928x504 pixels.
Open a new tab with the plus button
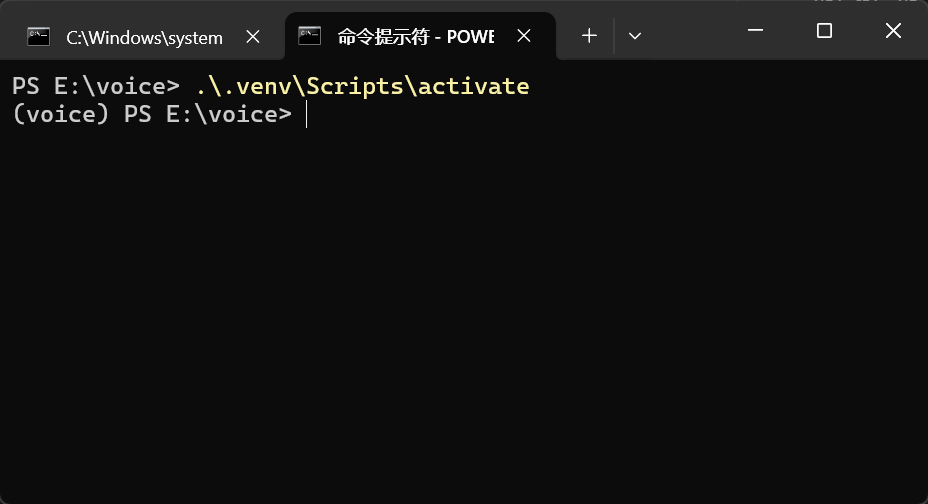click(589, 36)
